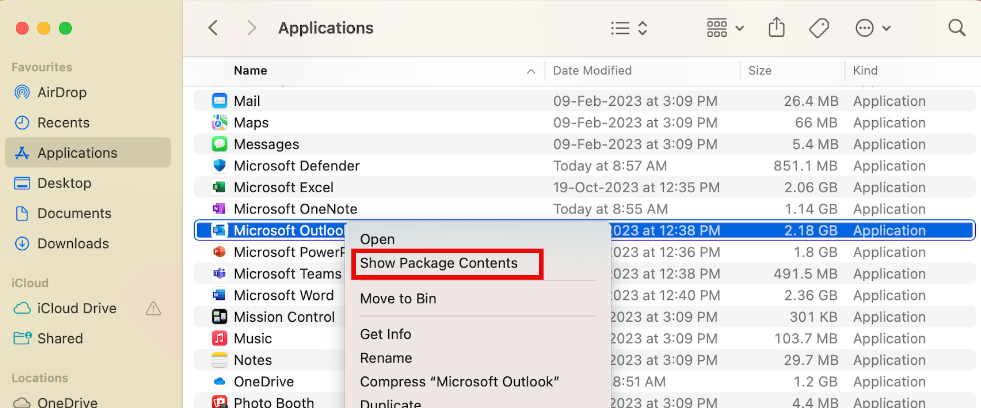Select the Maps app icon
The image size is (981, 408).
pyautogui.click(x=219, y=123)
